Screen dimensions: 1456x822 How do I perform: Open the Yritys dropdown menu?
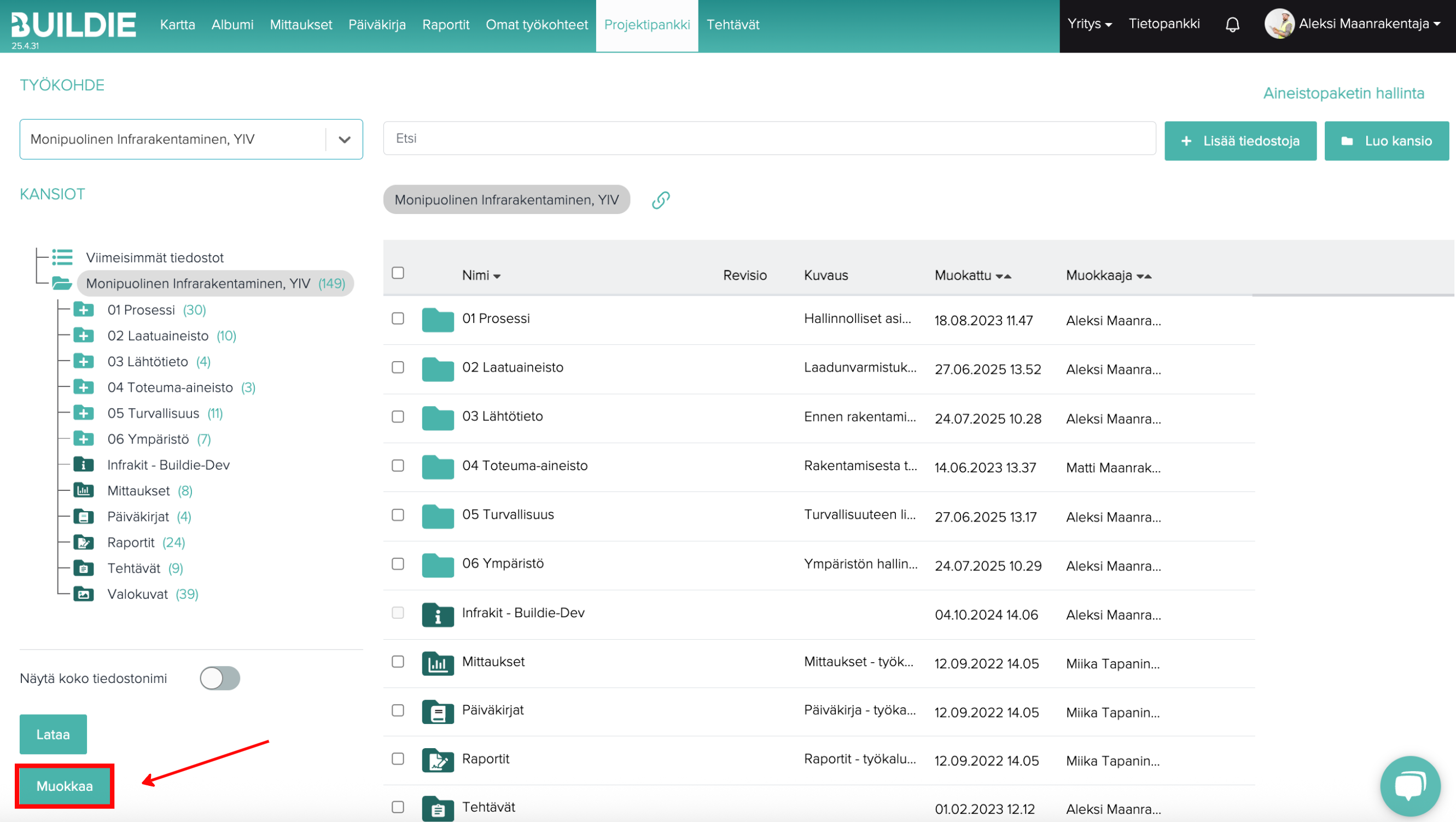tap(1089, 24)
